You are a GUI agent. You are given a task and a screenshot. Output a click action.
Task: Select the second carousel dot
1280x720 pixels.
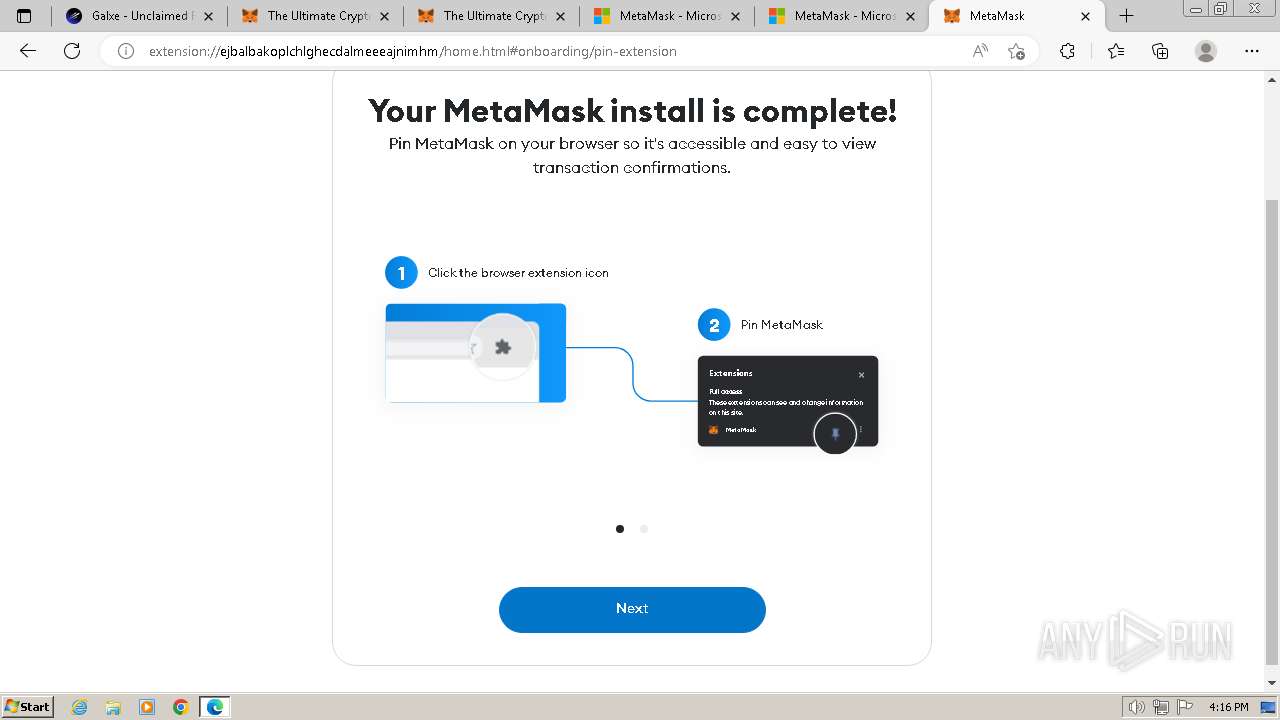point(644,529)
